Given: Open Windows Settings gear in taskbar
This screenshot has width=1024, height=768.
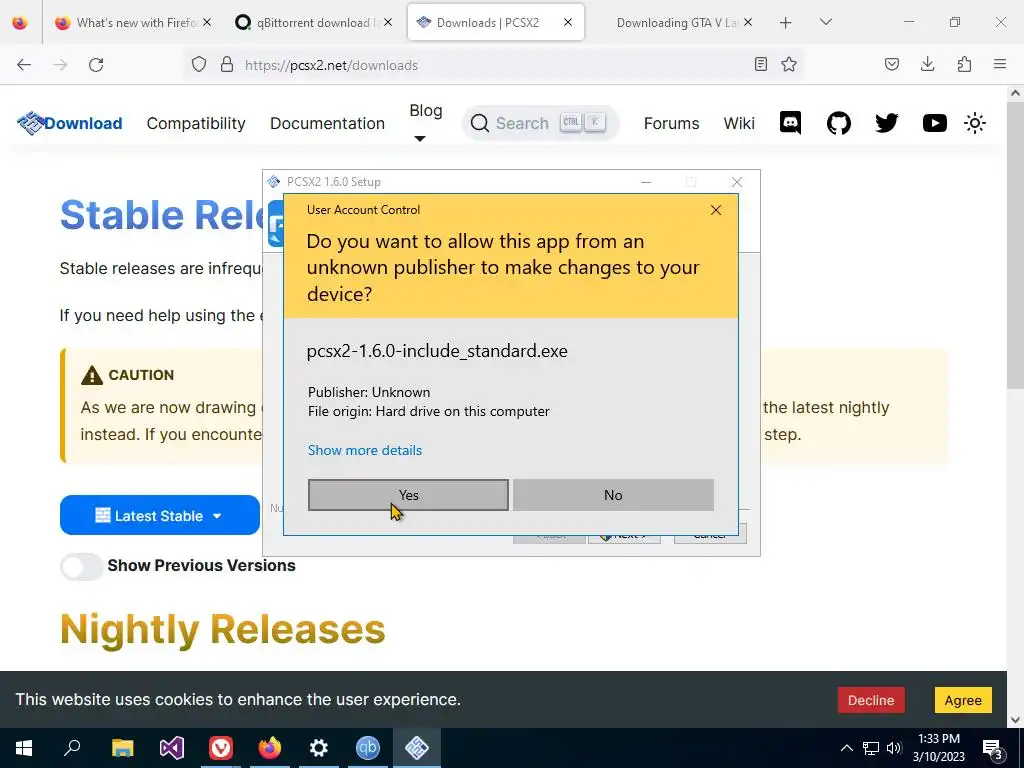Looking at the screenshot, I should coord(319,748).
